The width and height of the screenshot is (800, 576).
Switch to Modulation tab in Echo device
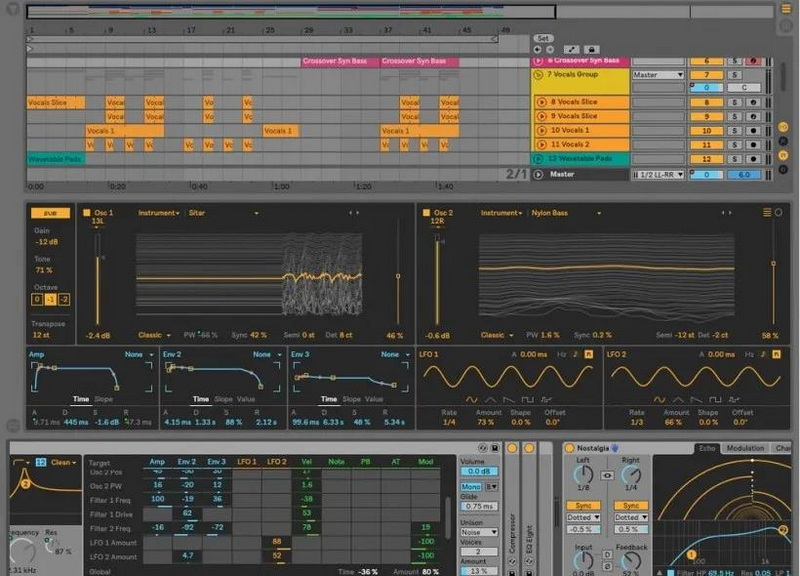745,448
